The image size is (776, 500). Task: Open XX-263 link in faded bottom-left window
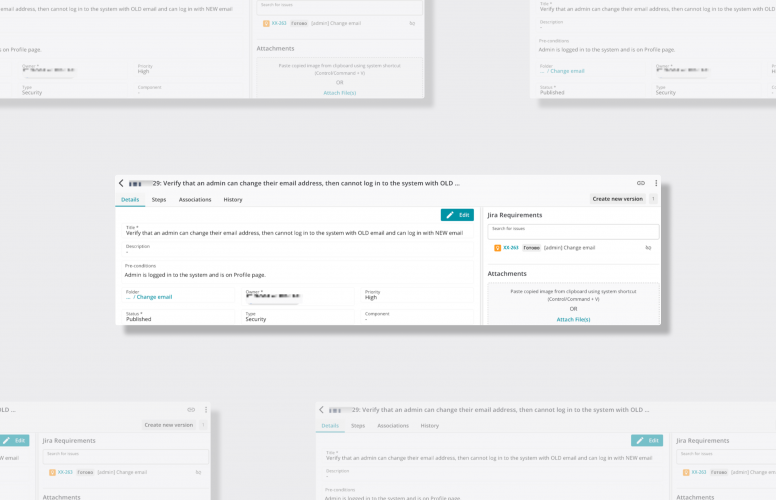pos(65,472)
